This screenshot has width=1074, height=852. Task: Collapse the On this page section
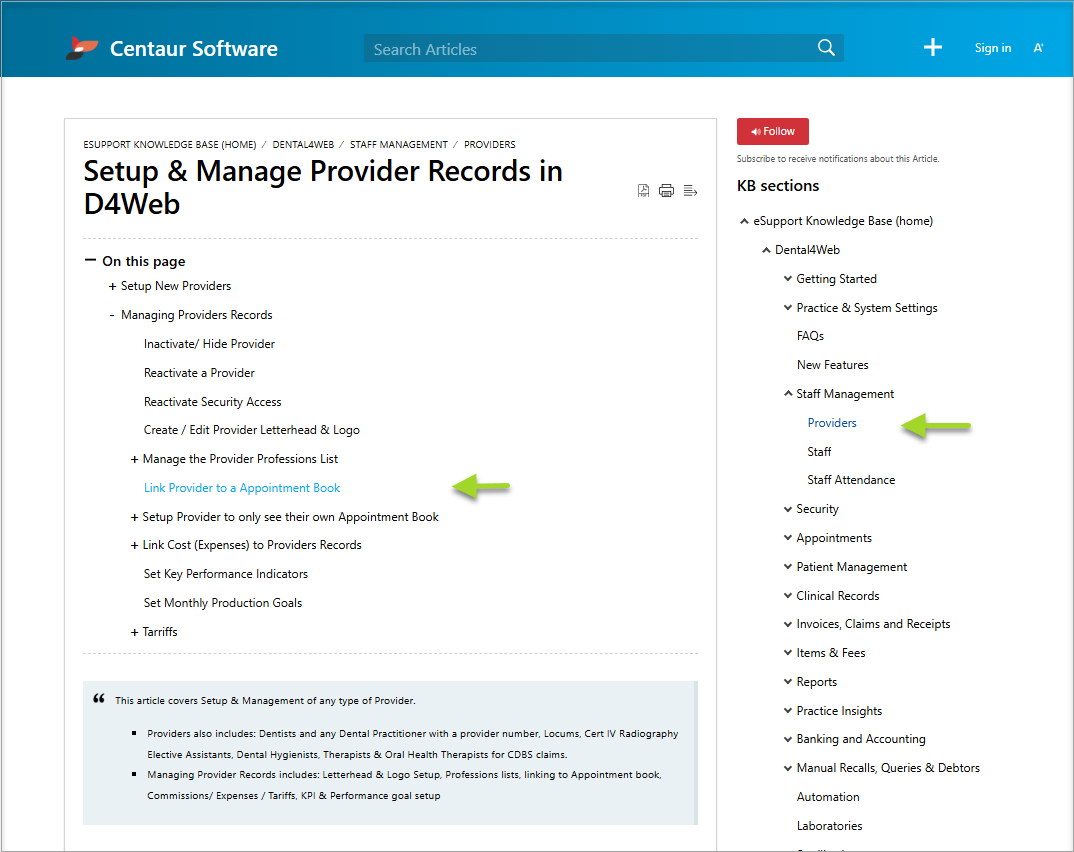pos(90,260)
